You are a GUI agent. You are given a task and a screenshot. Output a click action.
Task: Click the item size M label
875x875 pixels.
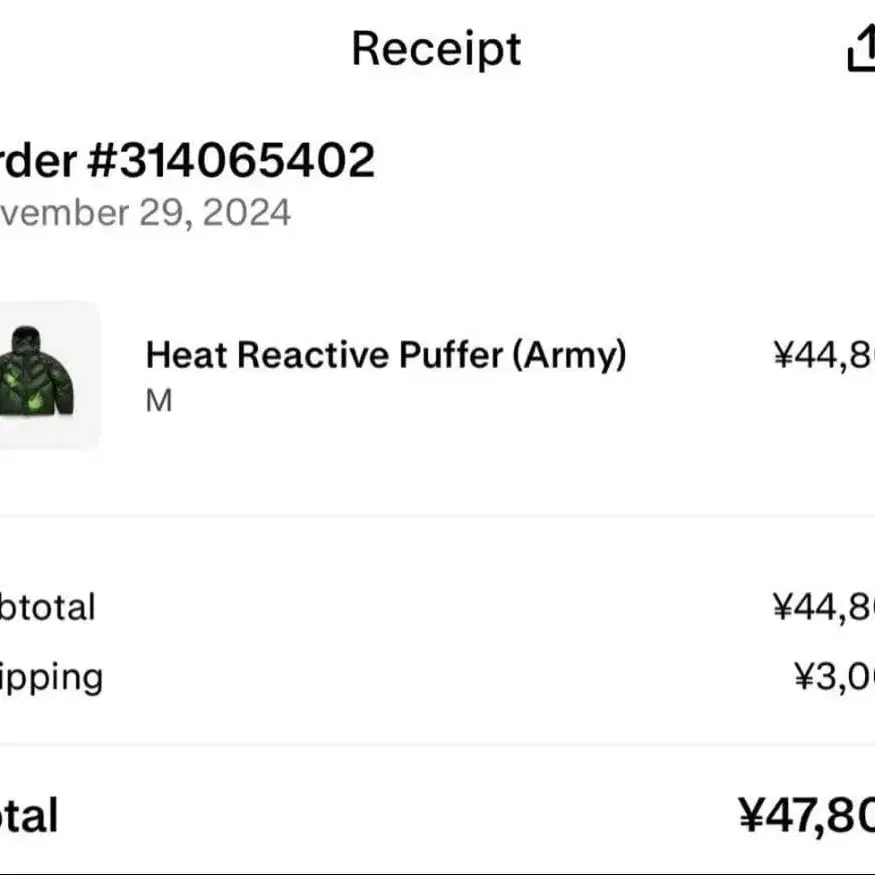[x=159, y=400]
